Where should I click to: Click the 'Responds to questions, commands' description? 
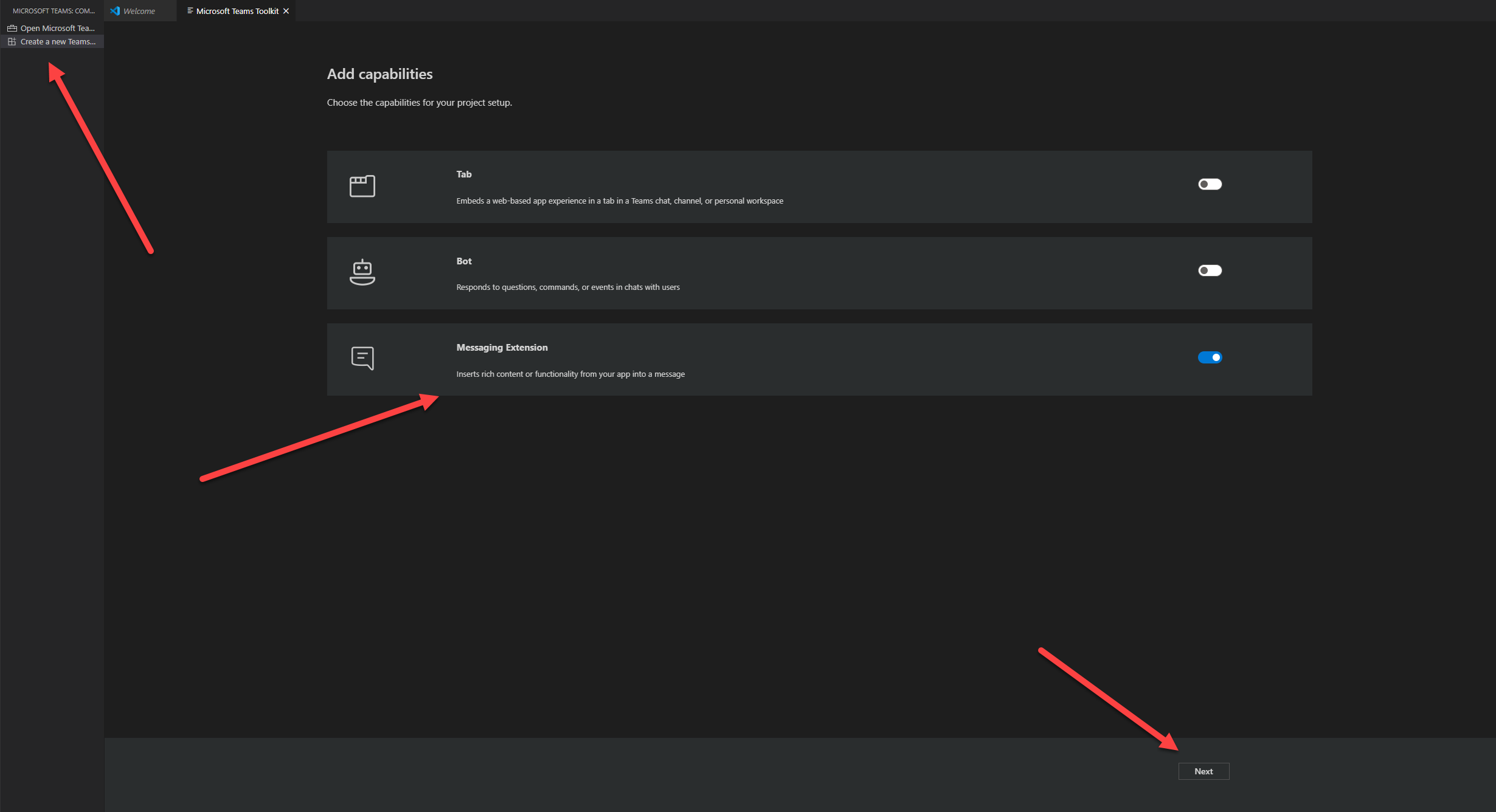[x=568, y=287]
